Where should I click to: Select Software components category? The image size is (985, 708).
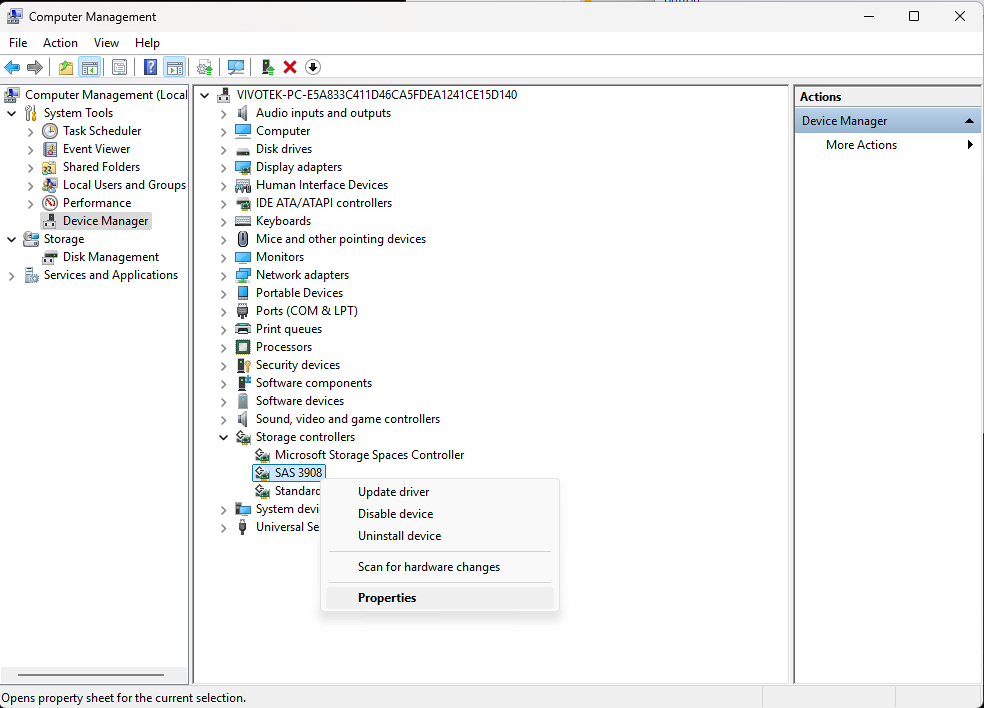[313, 383]
